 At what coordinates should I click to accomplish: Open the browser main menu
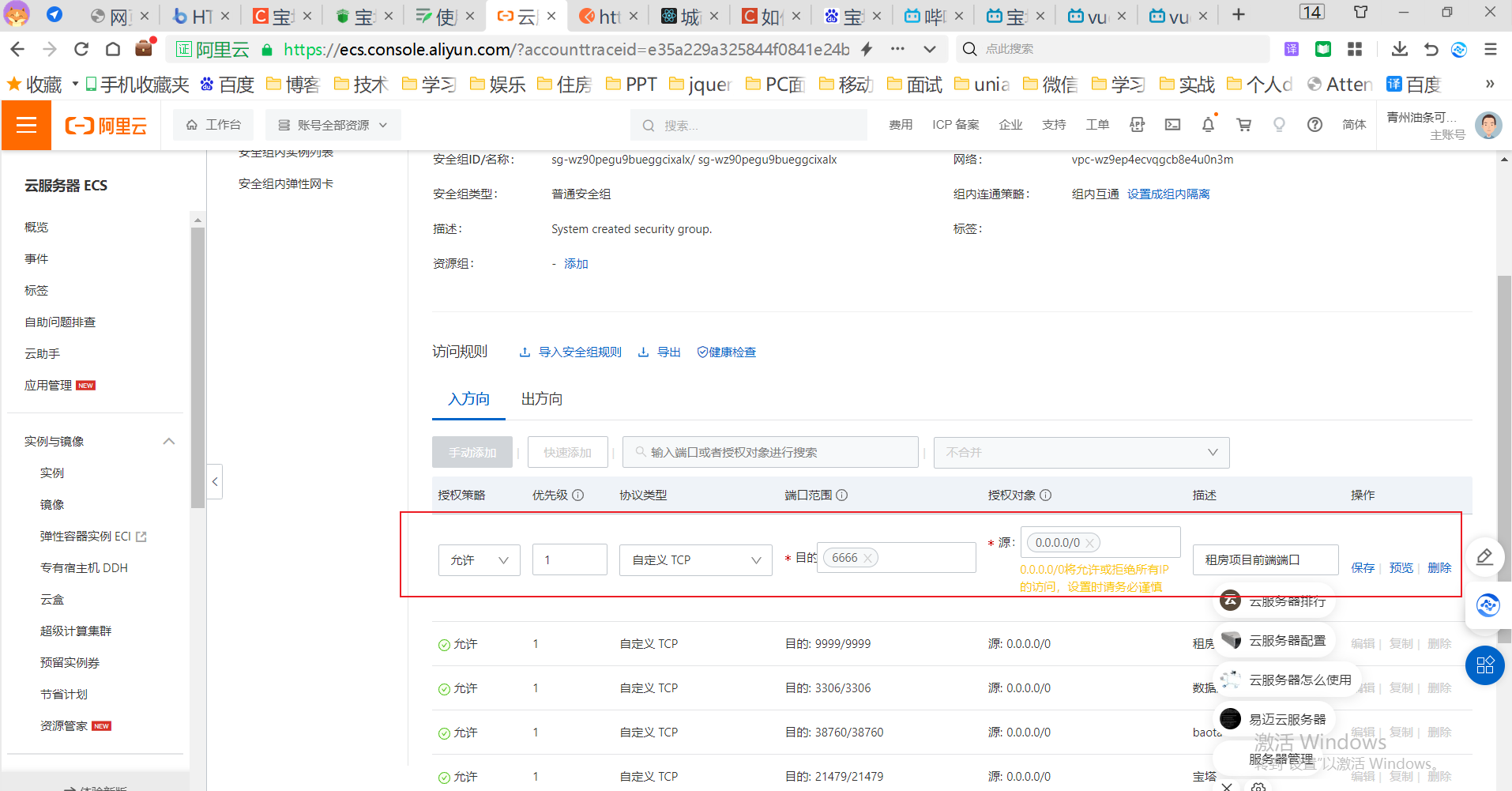(x=1491, y=49)
